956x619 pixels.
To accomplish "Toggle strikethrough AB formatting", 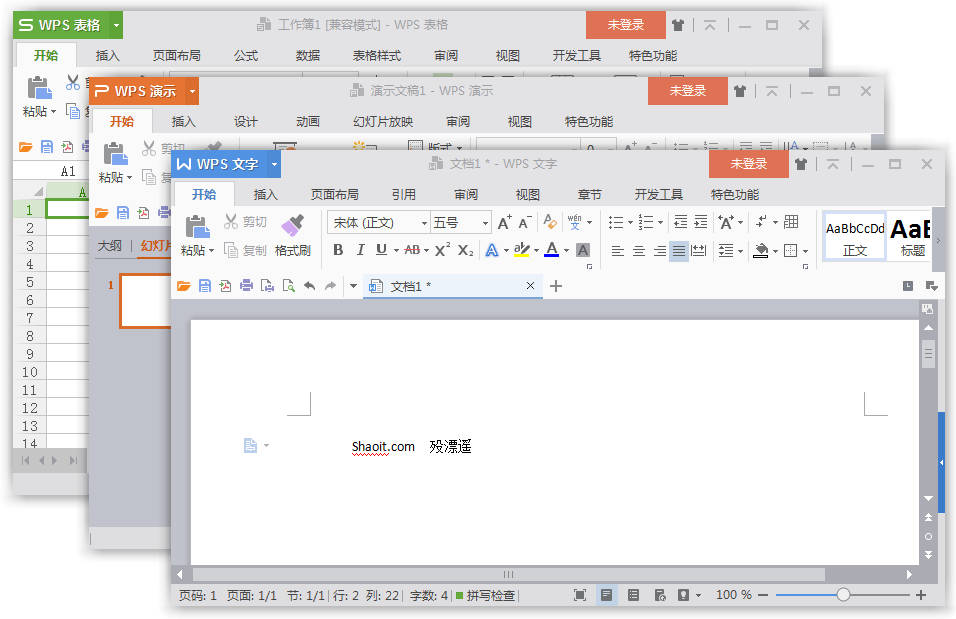I will tap(412, 250).
